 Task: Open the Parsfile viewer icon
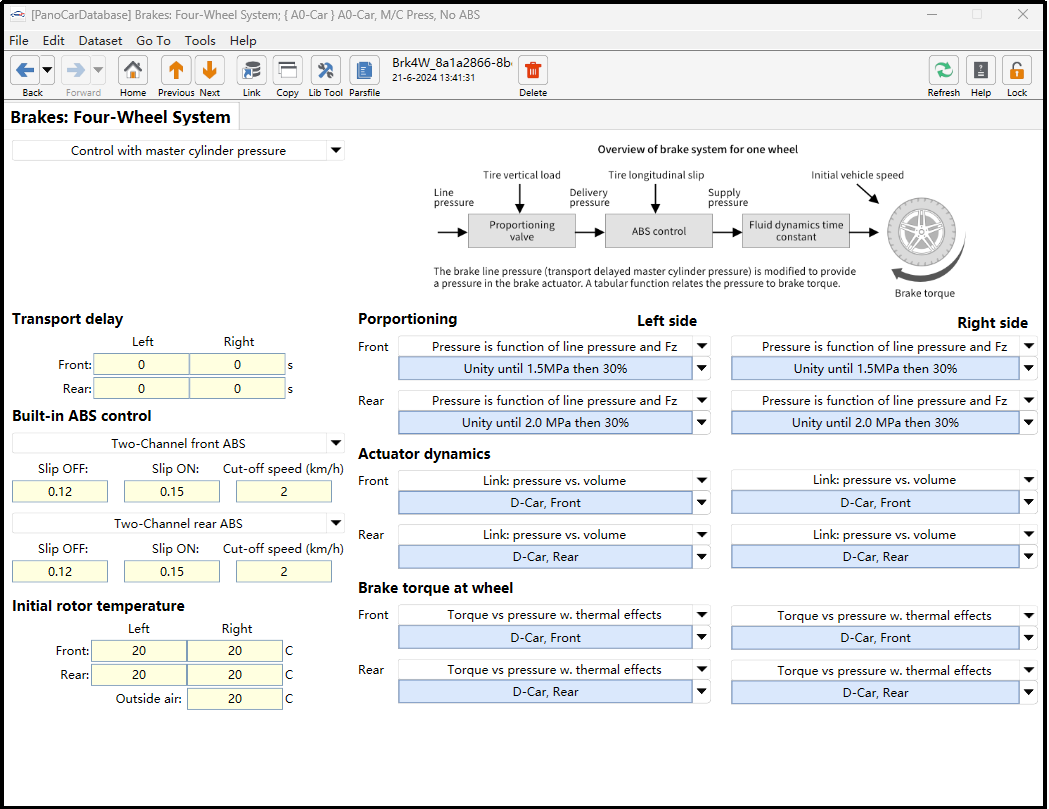[364, 70]
